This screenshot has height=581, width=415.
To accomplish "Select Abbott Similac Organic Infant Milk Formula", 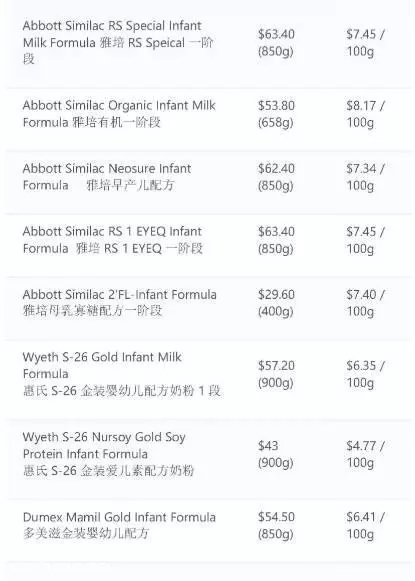I will 119,114.
